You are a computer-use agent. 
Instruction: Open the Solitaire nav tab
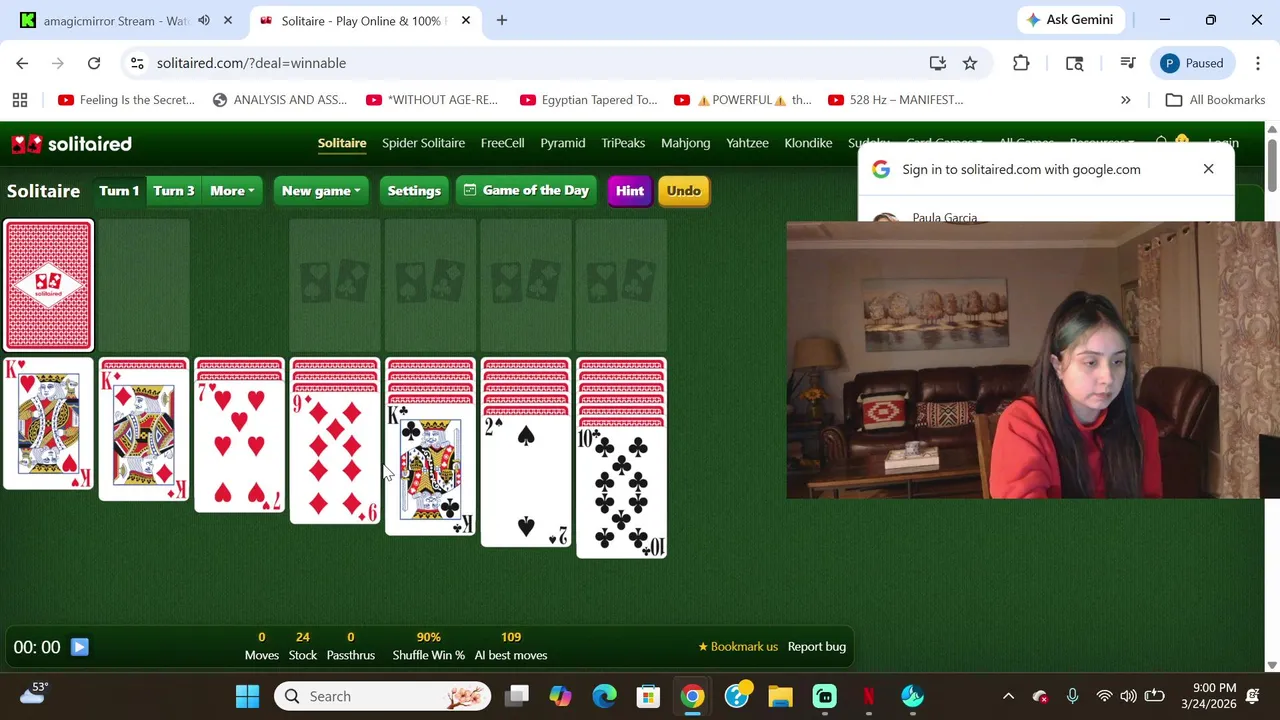coord(342,143)
